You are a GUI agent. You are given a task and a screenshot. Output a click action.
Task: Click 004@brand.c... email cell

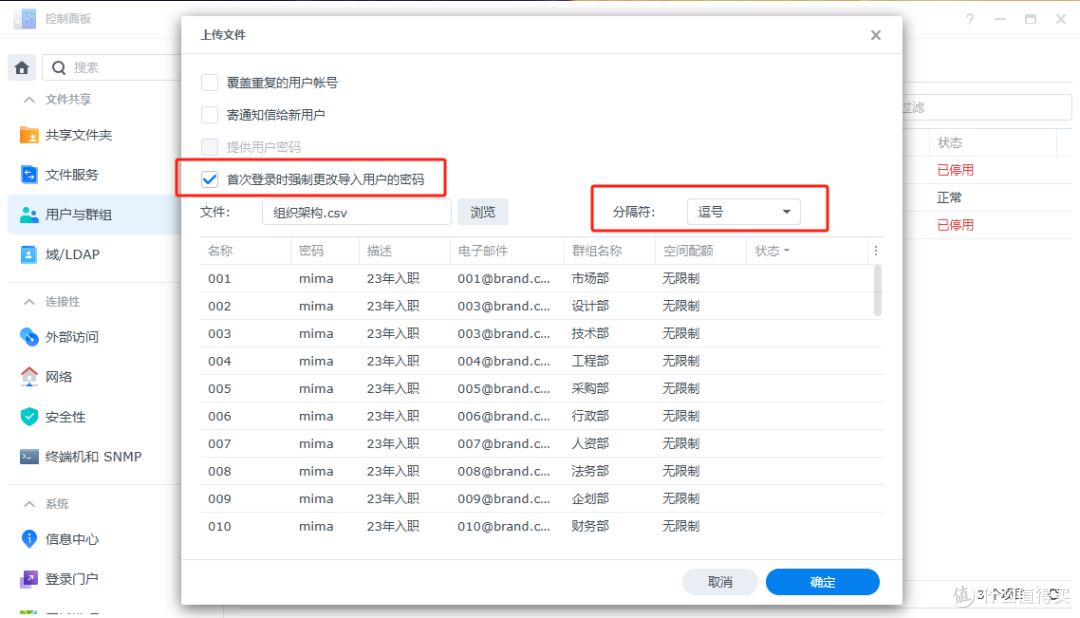click(x=504, y=361)
